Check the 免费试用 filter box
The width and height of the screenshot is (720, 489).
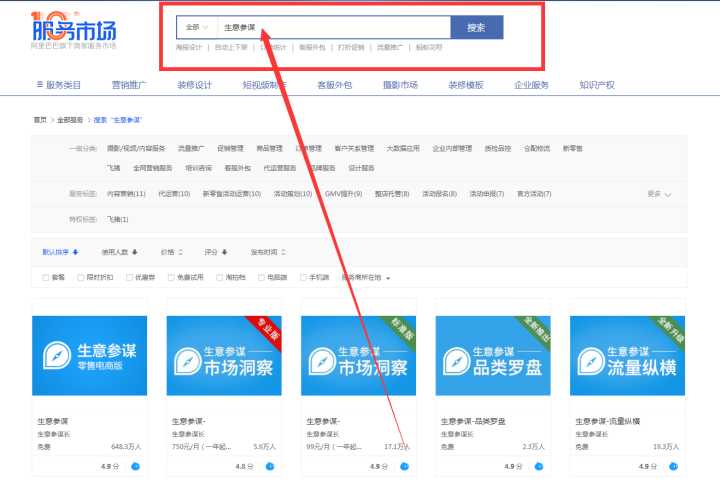(x=171, y=277)
